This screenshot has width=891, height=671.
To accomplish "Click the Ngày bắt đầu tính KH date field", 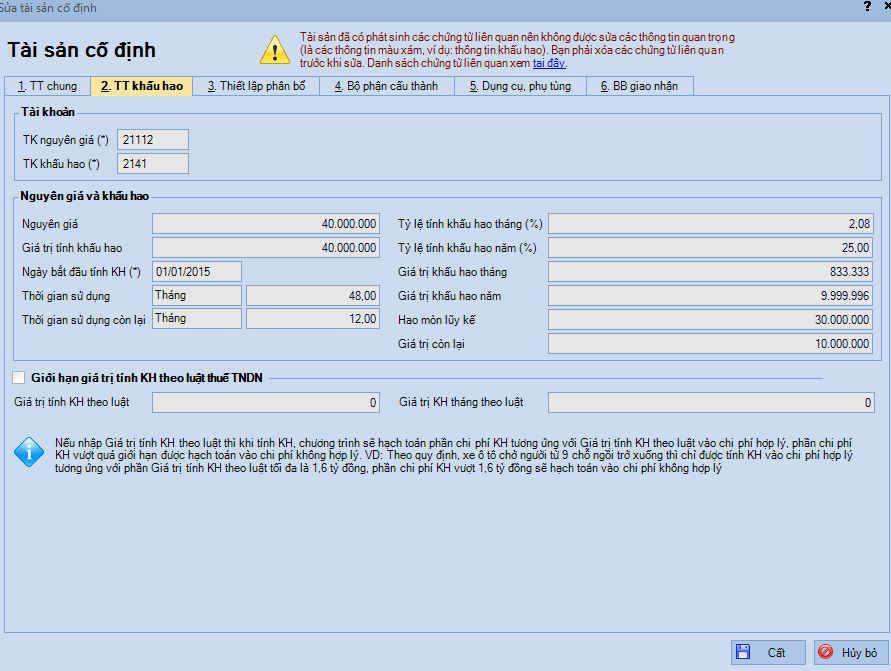I will pos(196,271).
